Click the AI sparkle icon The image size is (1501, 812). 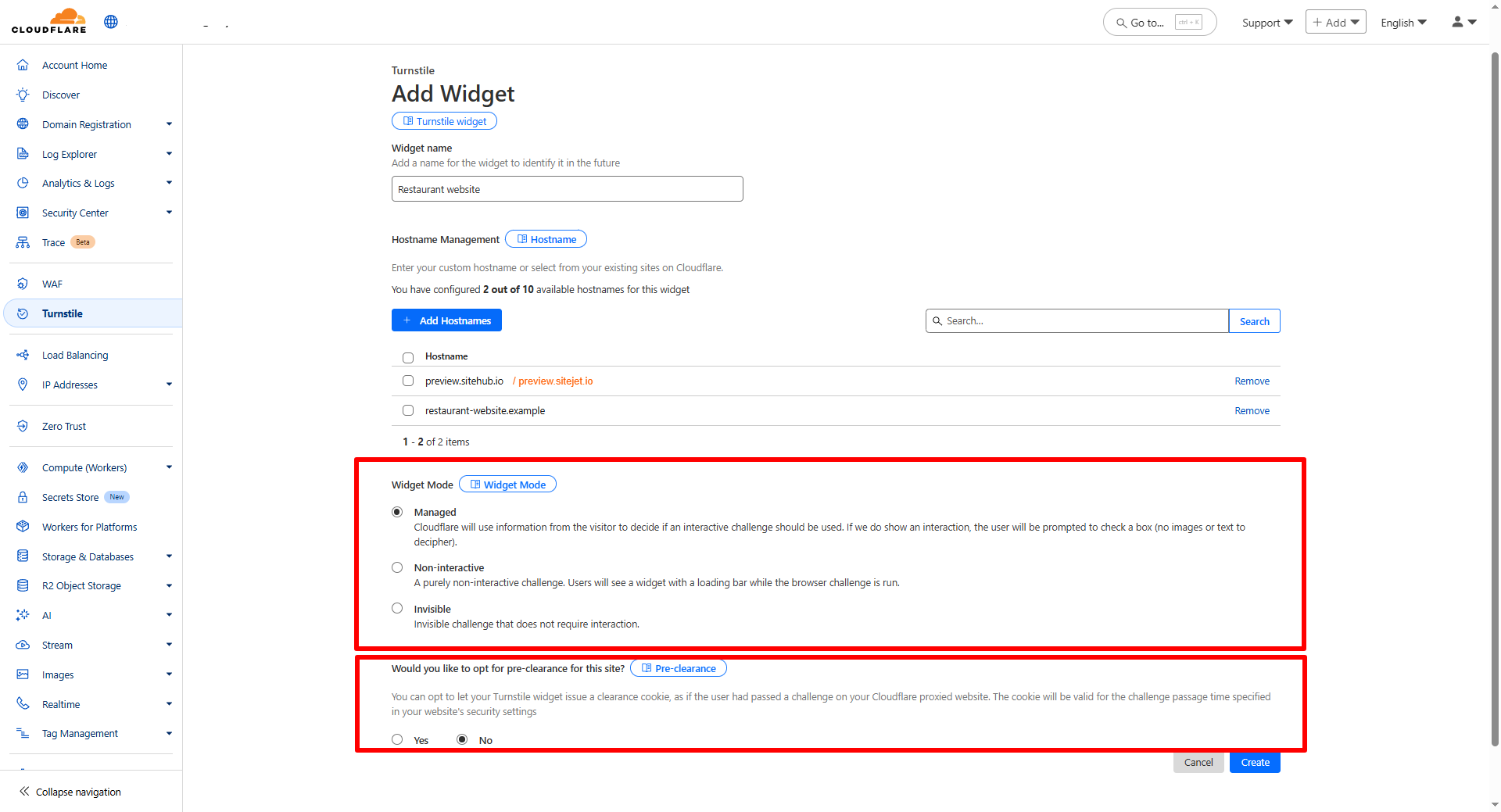click(23, 615)
